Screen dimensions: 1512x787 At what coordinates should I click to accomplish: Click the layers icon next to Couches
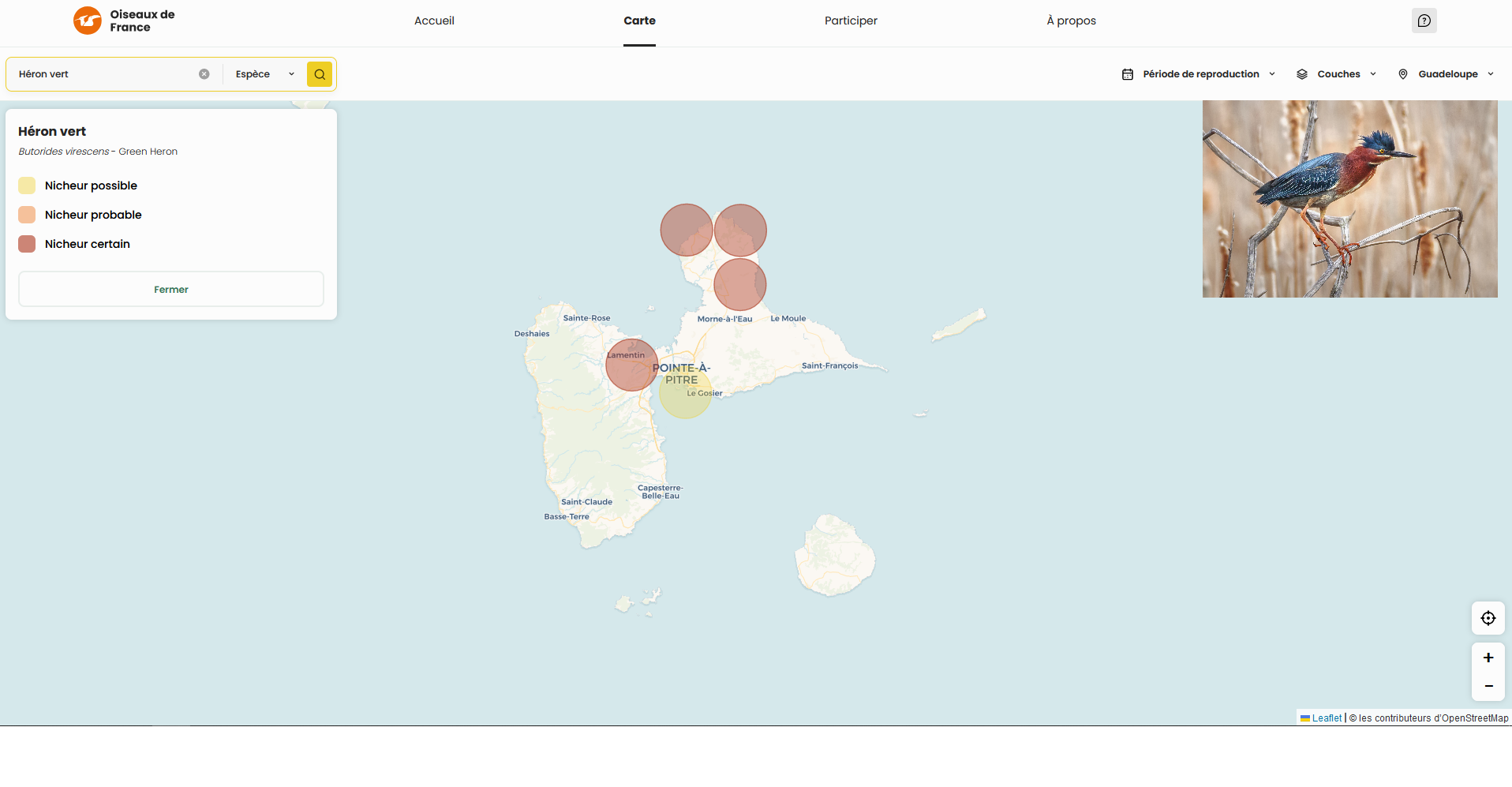pos(1302,74)
